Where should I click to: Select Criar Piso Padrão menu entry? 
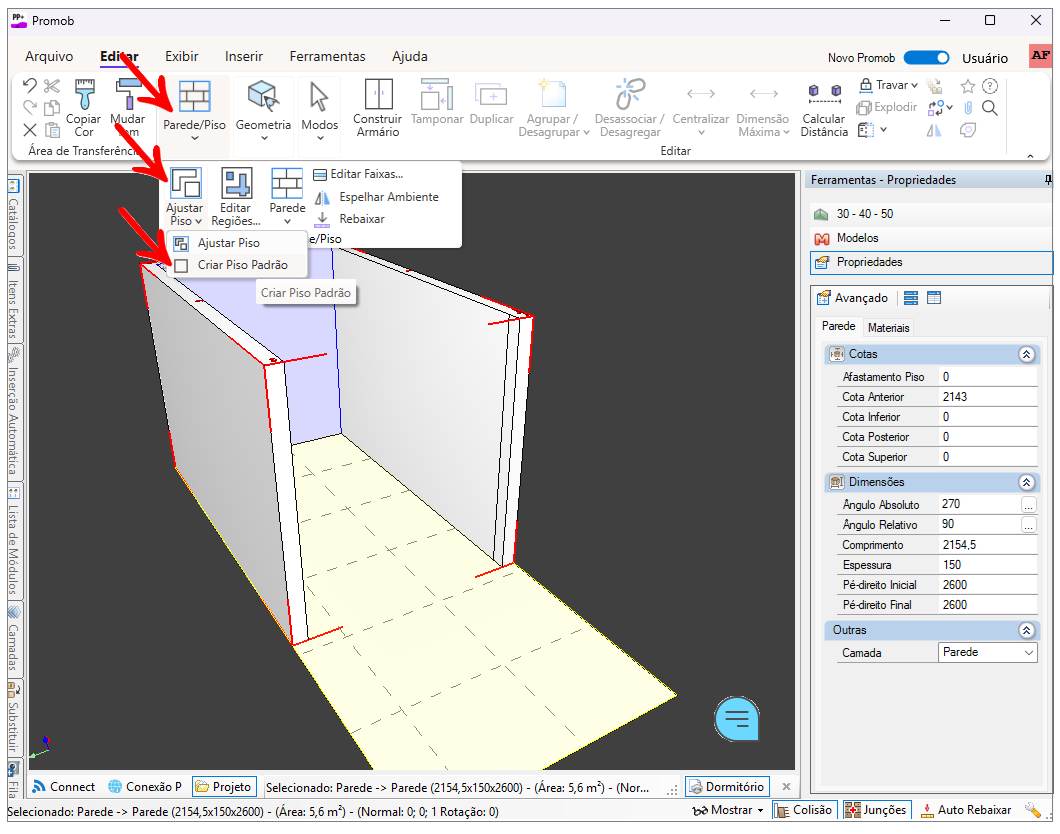coord(242,265)
